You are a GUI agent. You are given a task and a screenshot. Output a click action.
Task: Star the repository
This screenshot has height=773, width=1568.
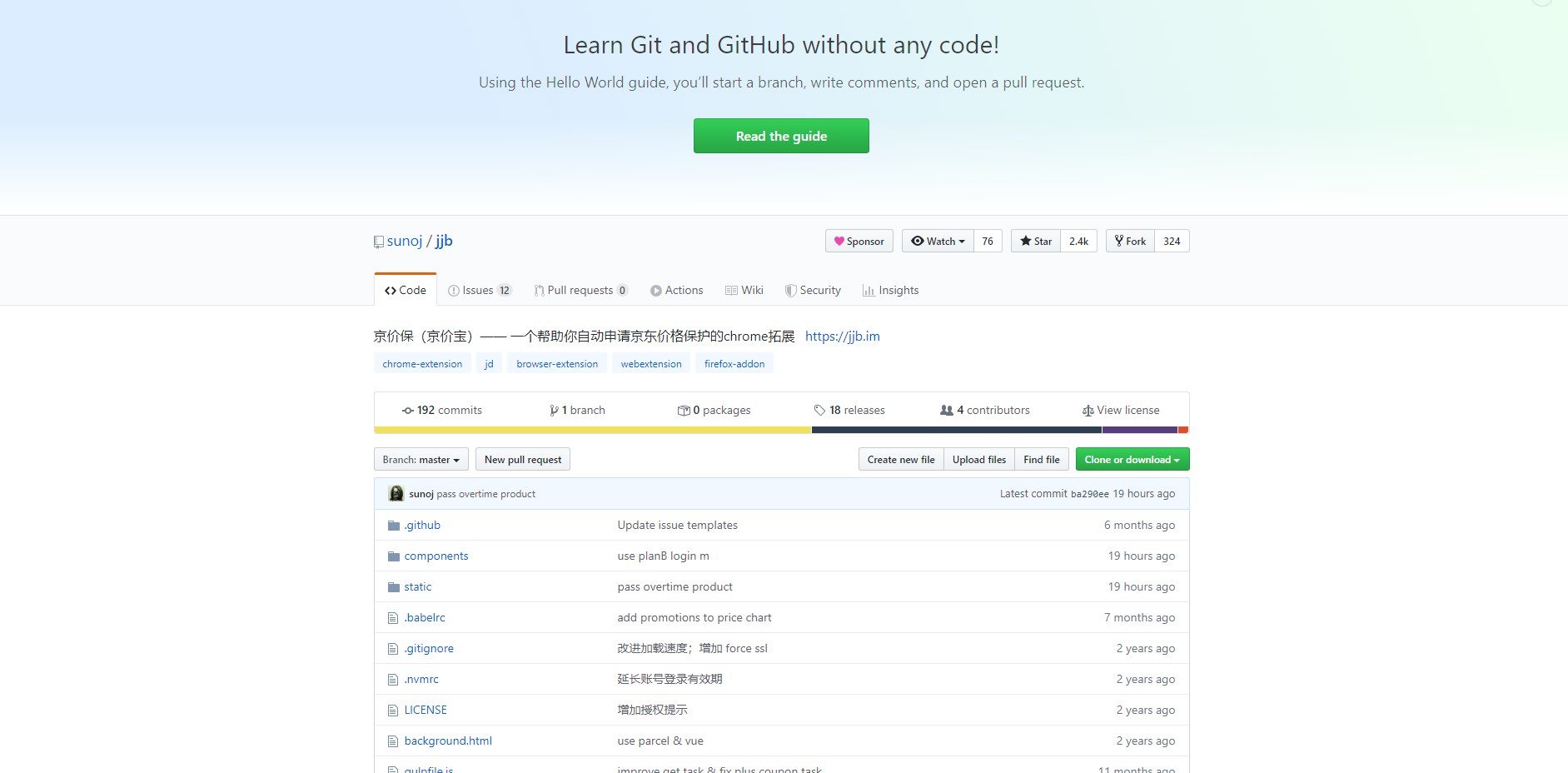[1036, 241]
